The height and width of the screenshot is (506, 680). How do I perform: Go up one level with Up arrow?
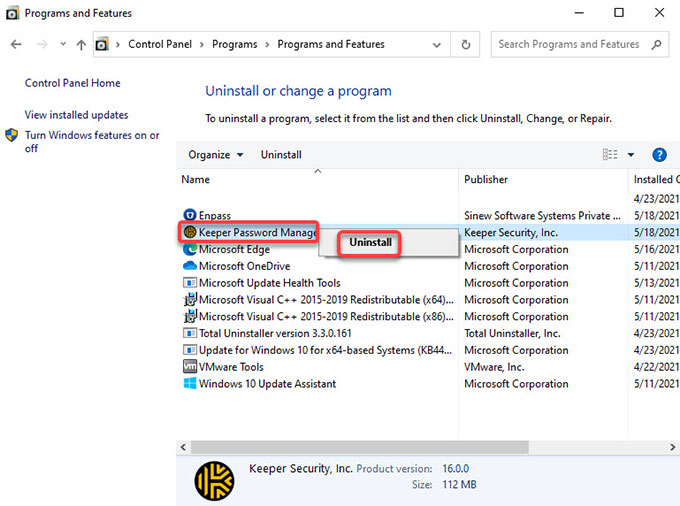pos(81,44)
